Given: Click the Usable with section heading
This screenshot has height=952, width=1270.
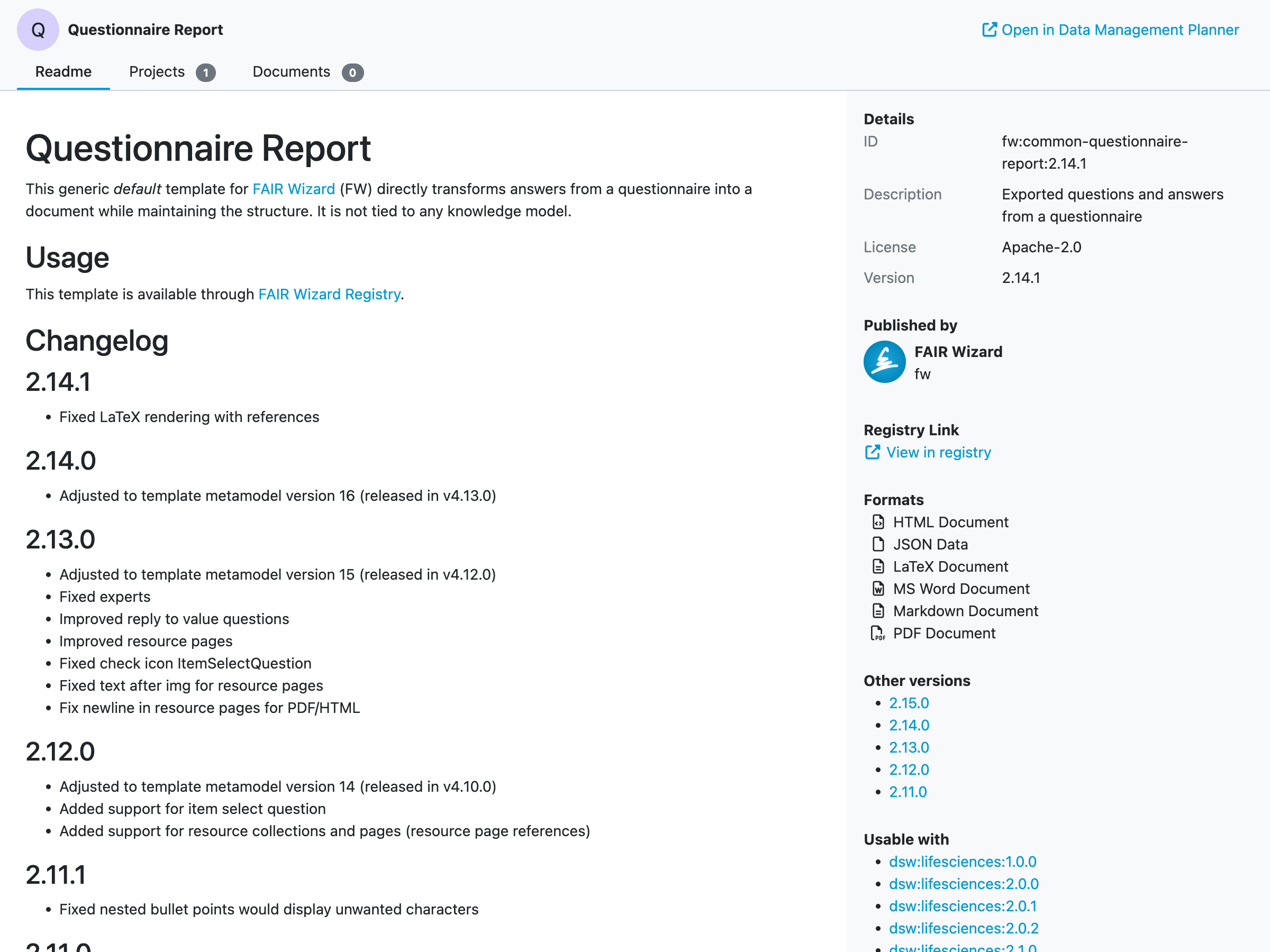Looking at the screenshot, I should point(906,839).
